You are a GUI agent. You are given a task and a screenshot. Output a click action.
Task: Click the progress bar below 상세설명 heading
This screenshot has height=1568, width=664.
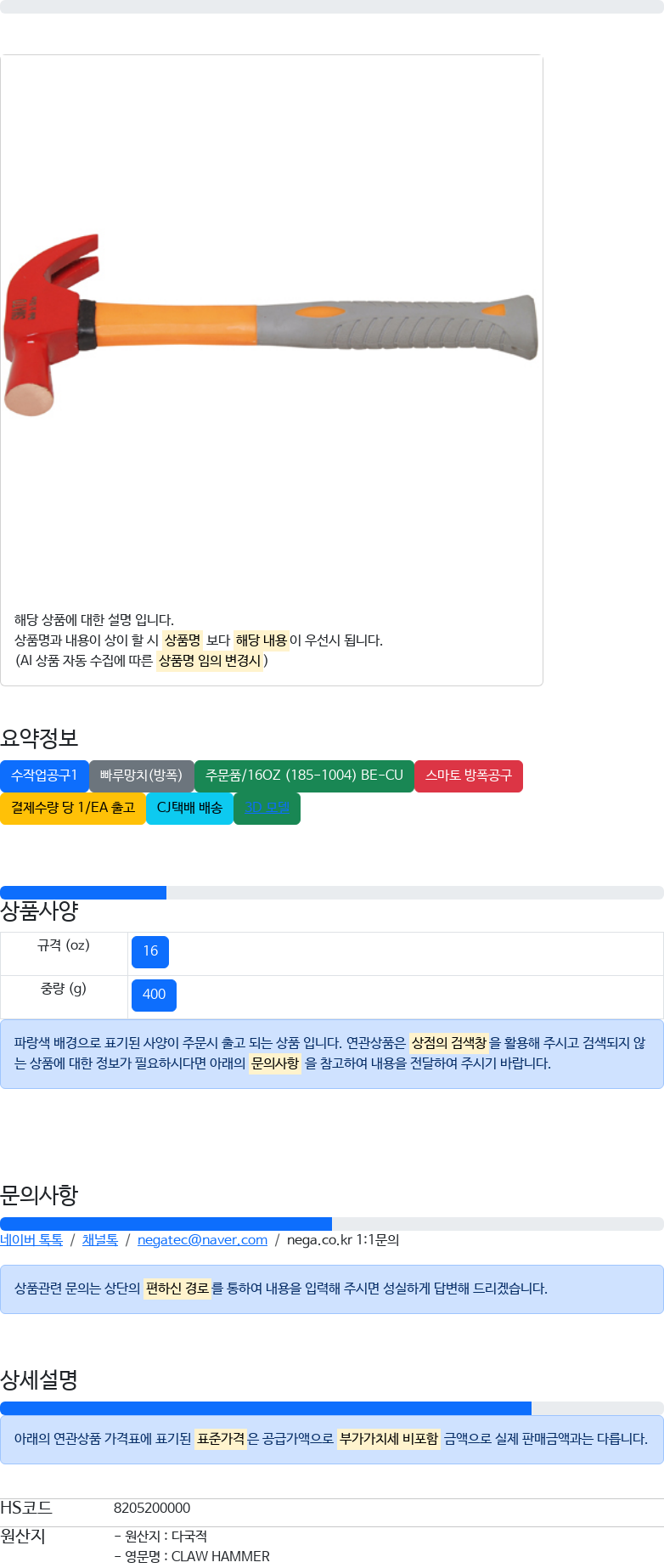(331, 1408)
